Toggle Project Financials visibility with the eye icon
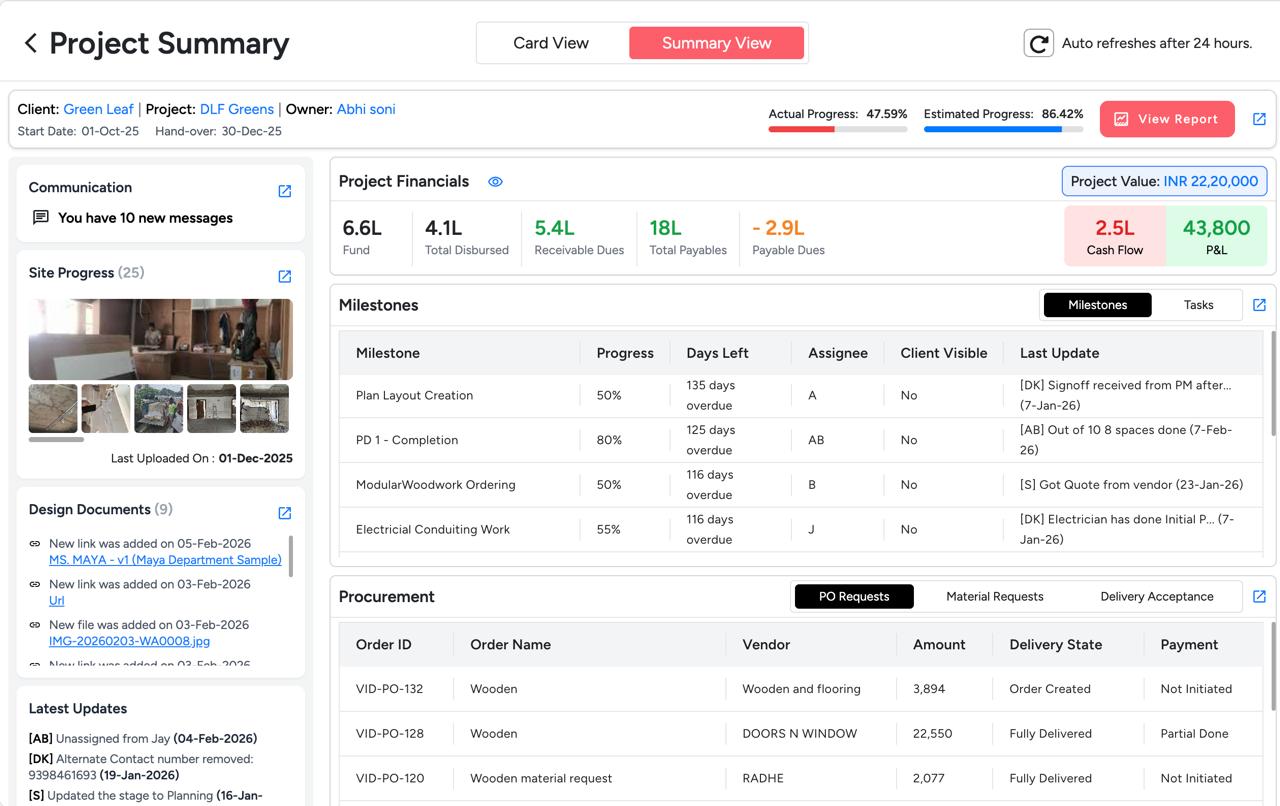Viewport: 1280px width, 806px height. click(495, 182)
